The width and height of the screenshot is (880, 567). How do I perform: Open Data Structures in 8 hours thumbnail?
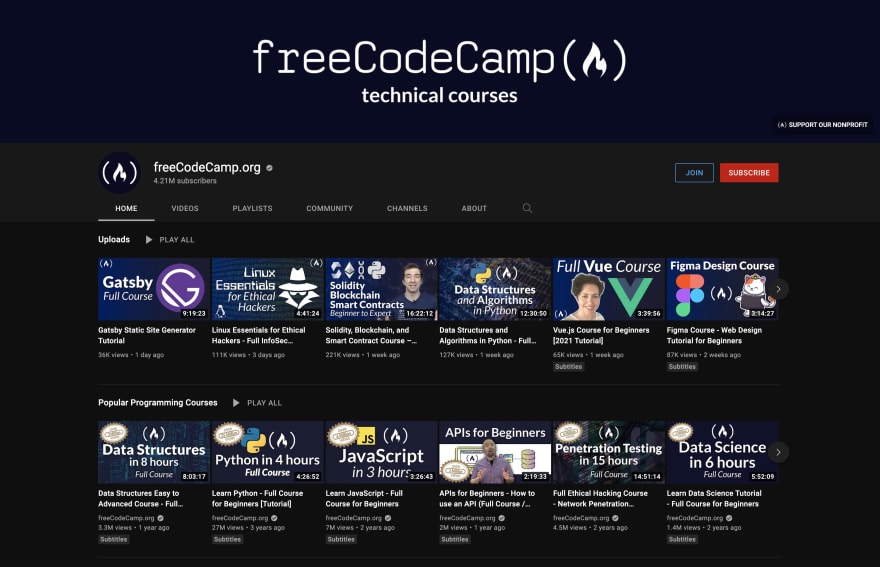[x=154, y=452]
